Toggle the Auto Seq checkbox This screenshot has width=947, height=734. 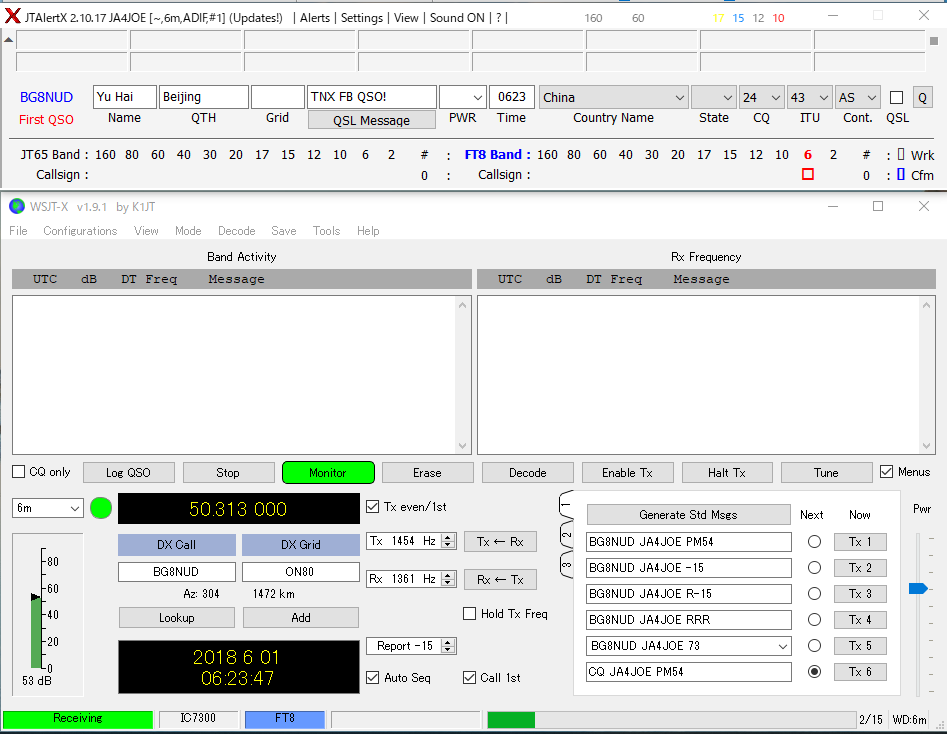(x=373, y=678)
